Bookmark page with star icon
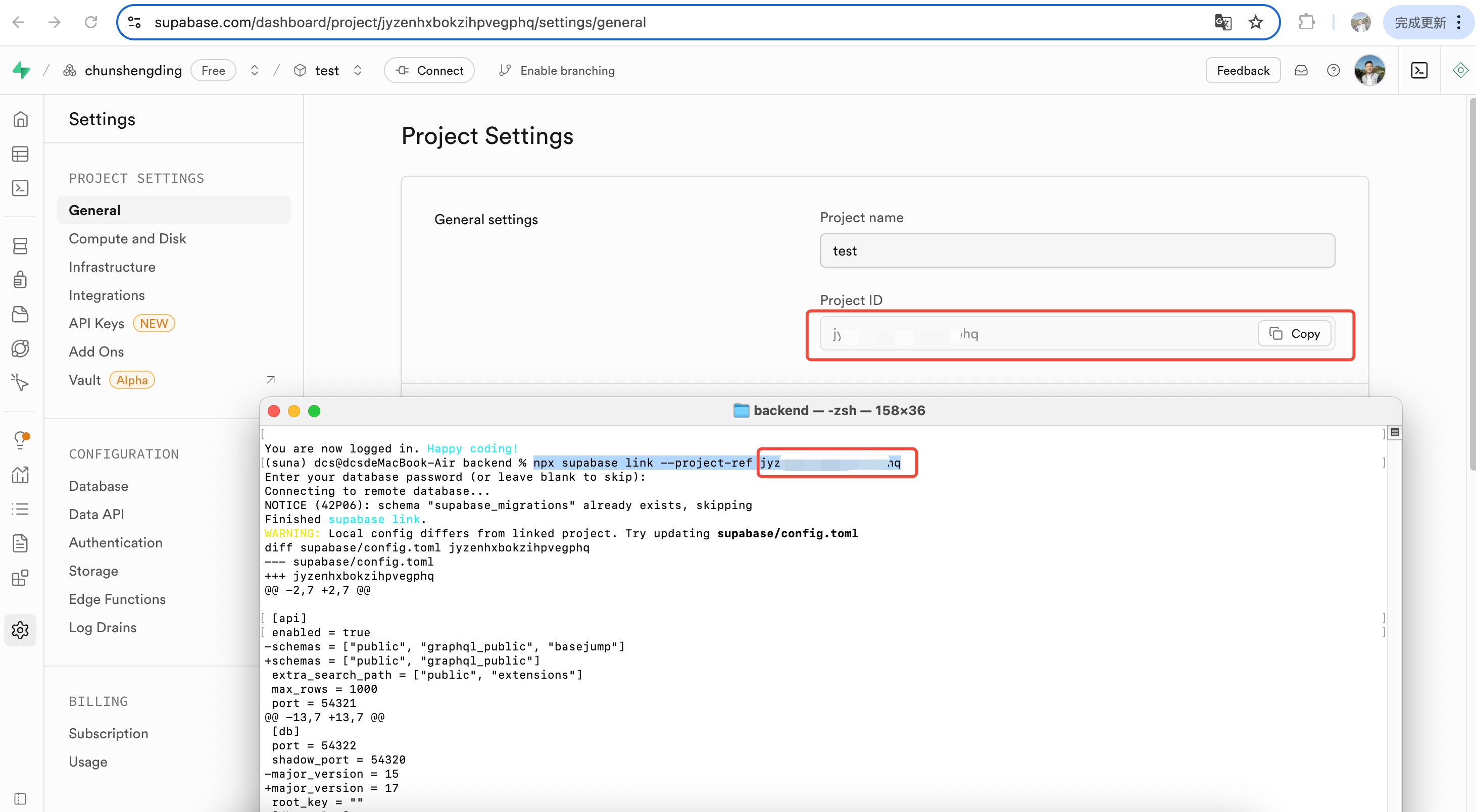This screenshot has width=1476, height=812. pyautogui.click(x=1255, y=22)
